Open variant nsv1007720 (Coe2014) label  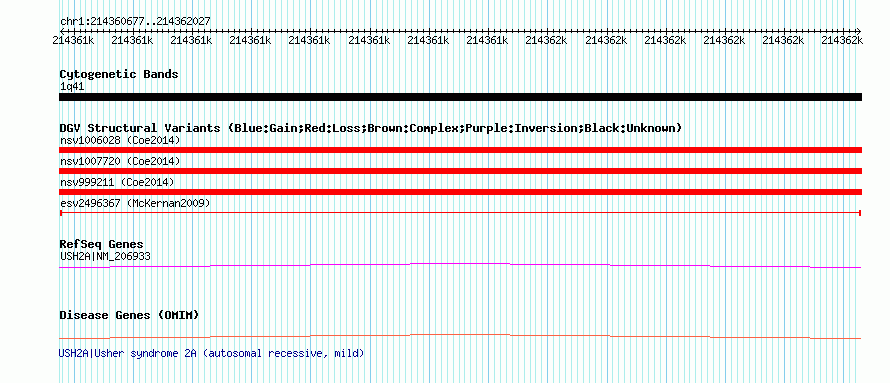[x=120, y=162]
